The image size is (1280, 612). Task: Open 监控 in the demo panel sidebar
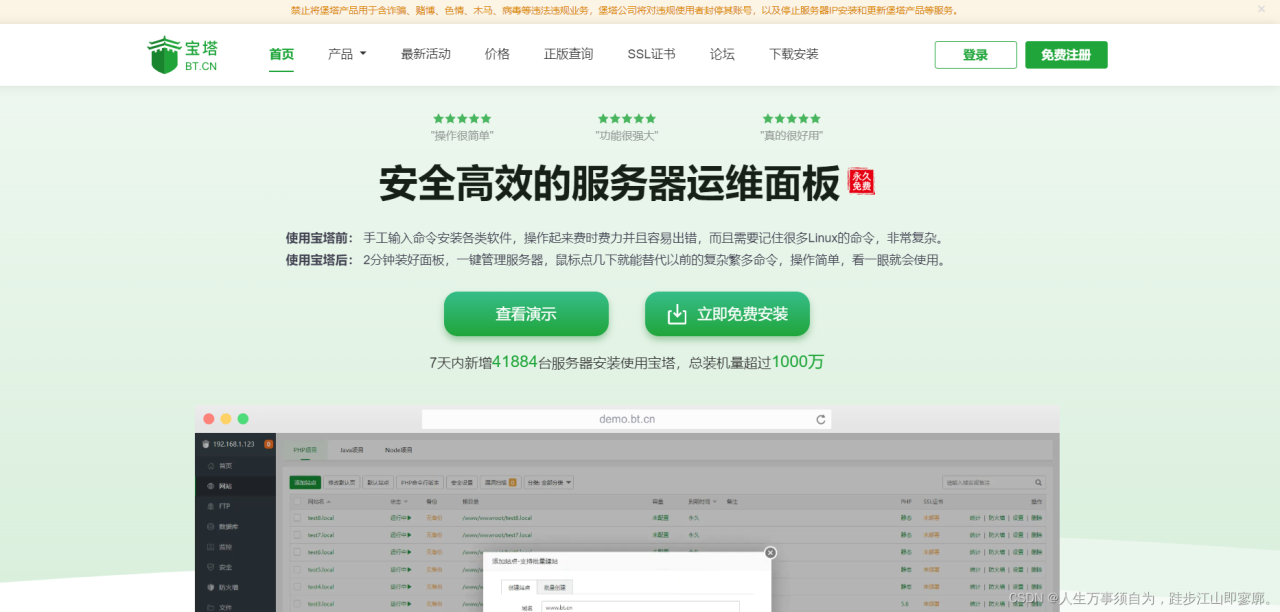(235, 547)
